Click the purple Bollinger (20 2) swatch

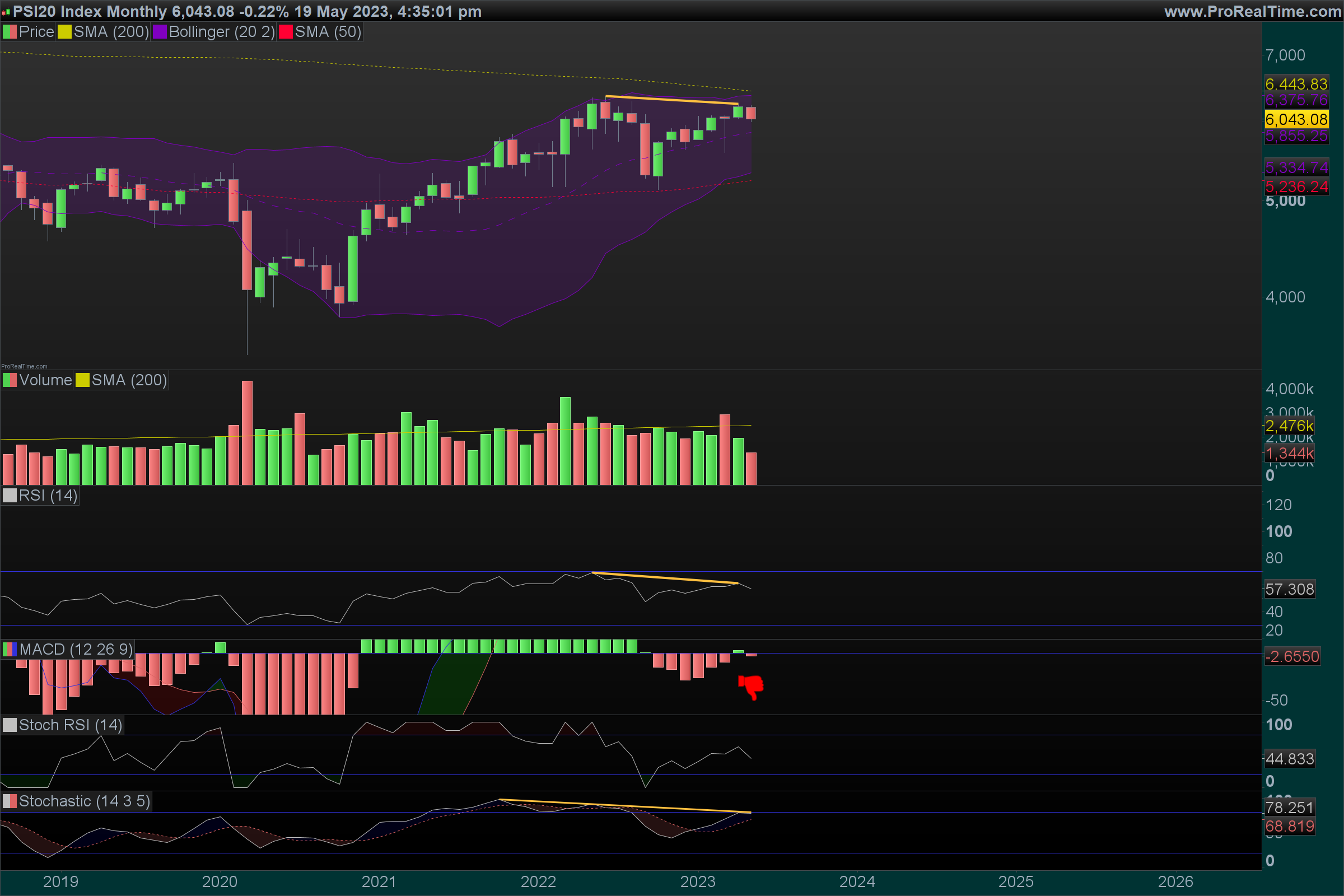coord(160,32)
